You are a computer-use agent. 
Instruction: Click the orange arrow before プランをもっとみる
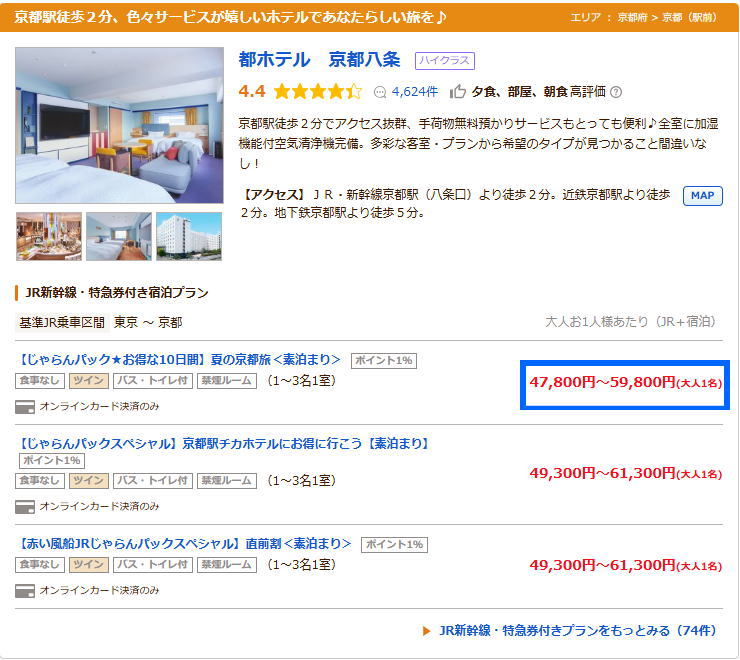[427, 631]
